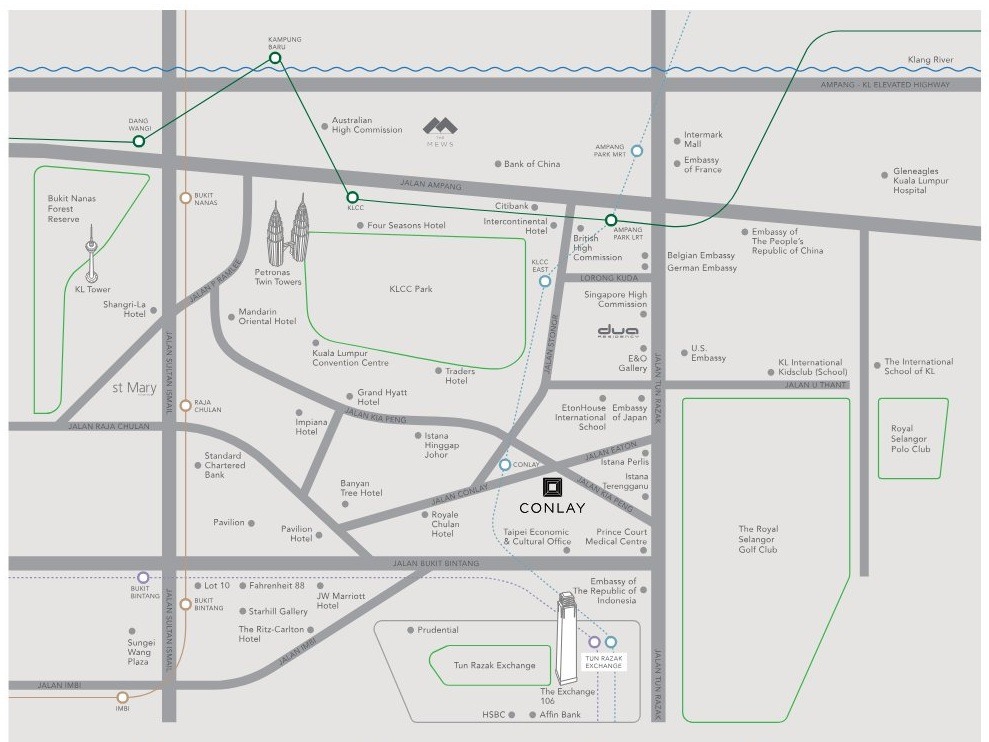Select the CONLAY square logo
Viewport: 989px width, 742px height.
coord(553,487)
